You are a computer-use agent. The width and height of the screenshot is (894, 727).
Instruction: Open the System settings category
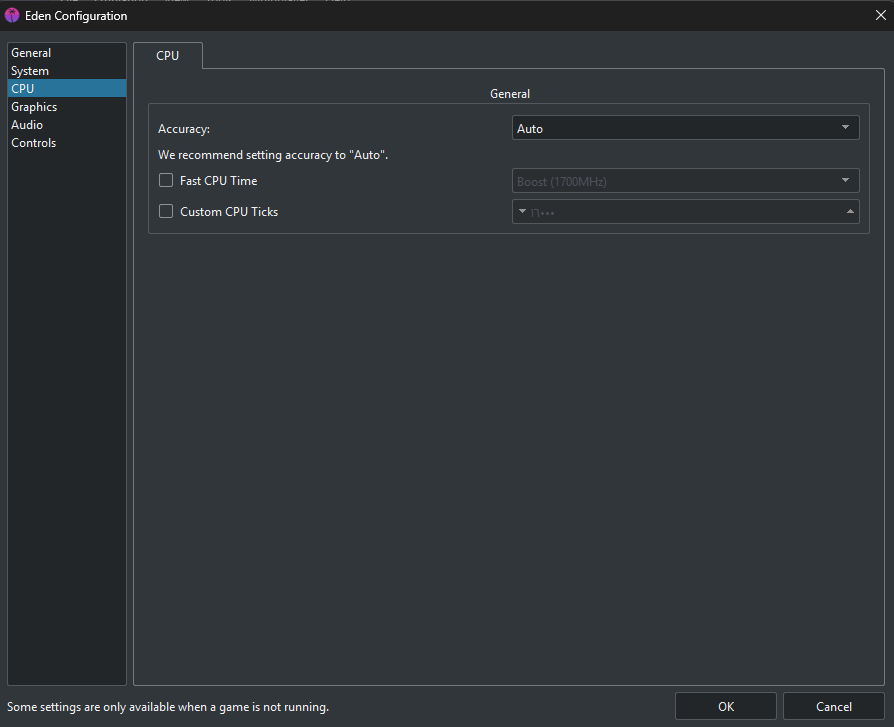(67, 71)
